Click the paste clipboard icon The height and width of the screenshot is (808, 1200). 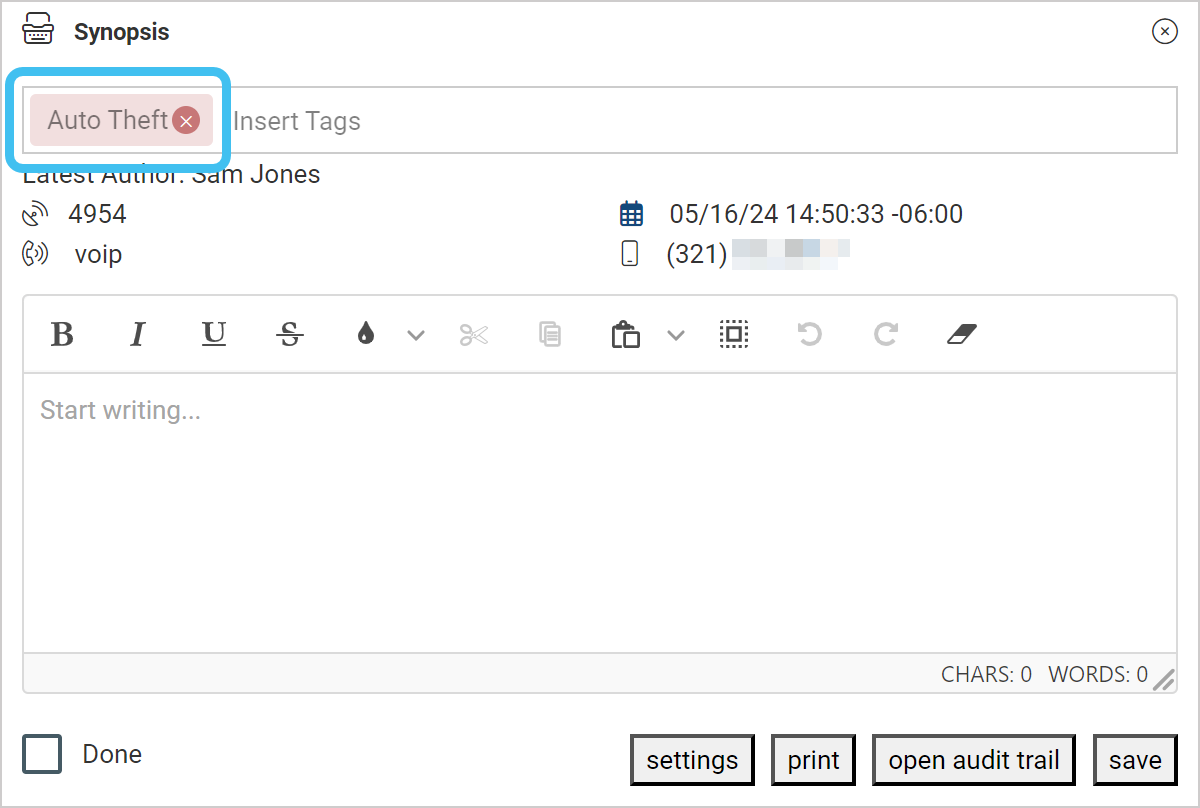(626, 334)
